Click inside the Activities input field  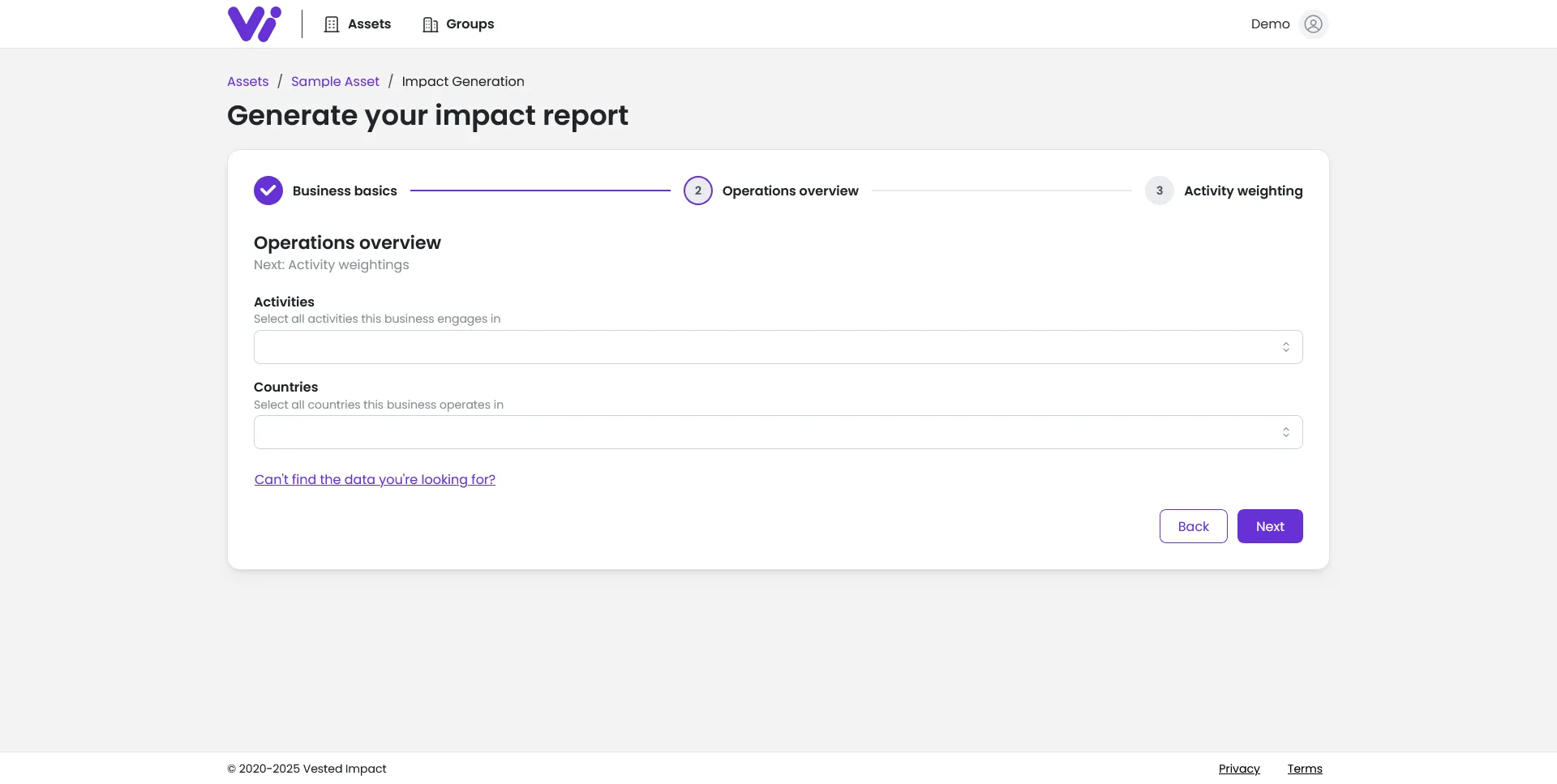point(730,346)
